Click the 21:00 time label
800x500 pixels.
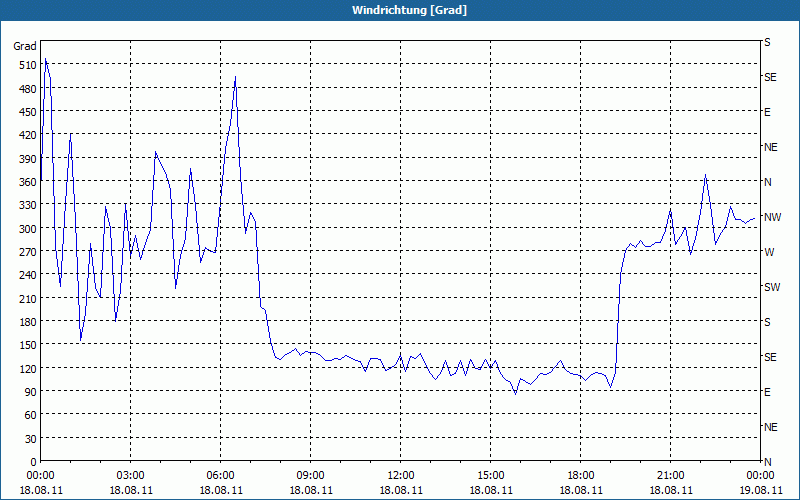[670, 476]
